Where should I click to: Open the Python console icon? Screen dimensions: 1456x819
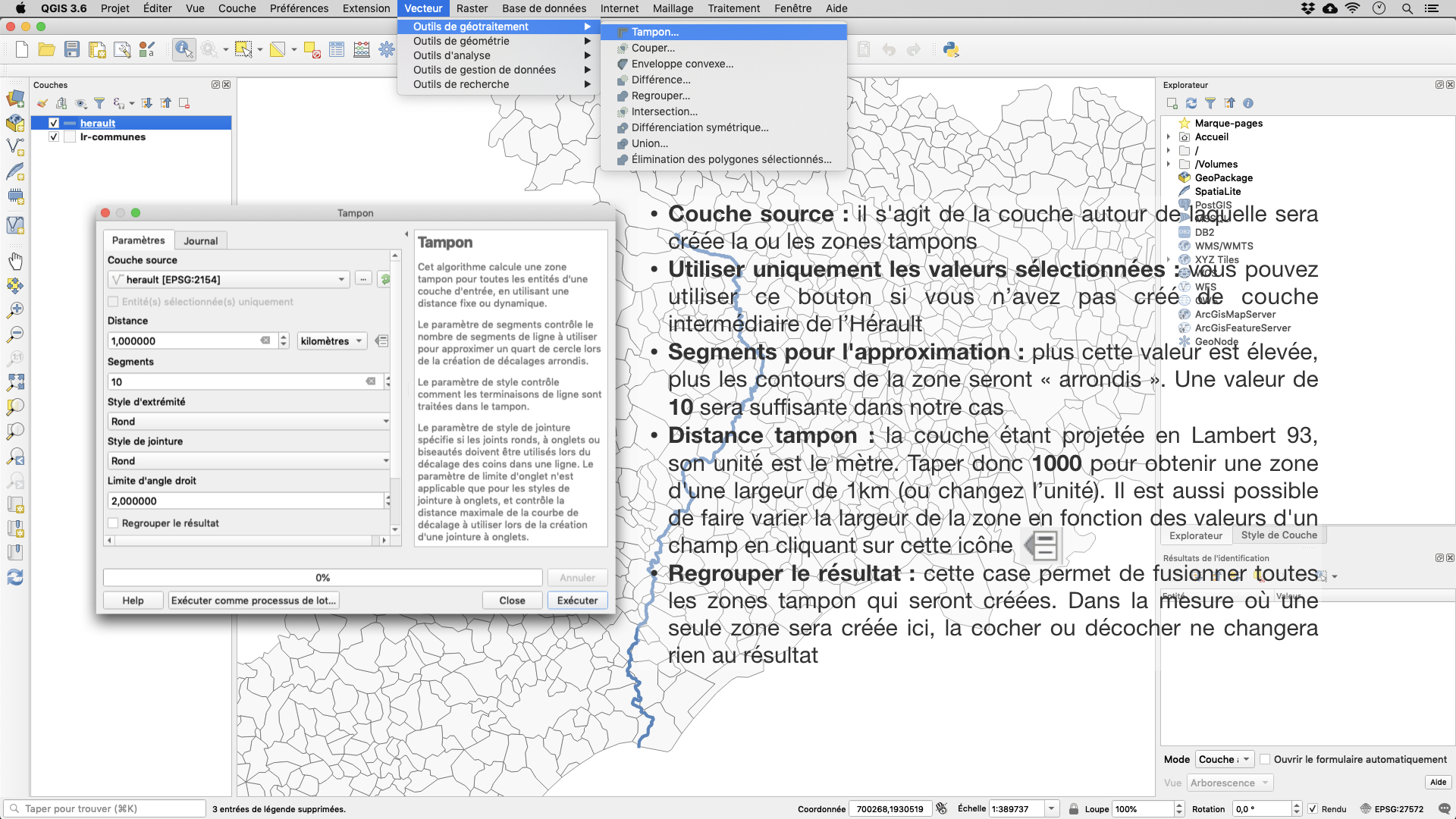pyautogui.click(x=950, y=50)
